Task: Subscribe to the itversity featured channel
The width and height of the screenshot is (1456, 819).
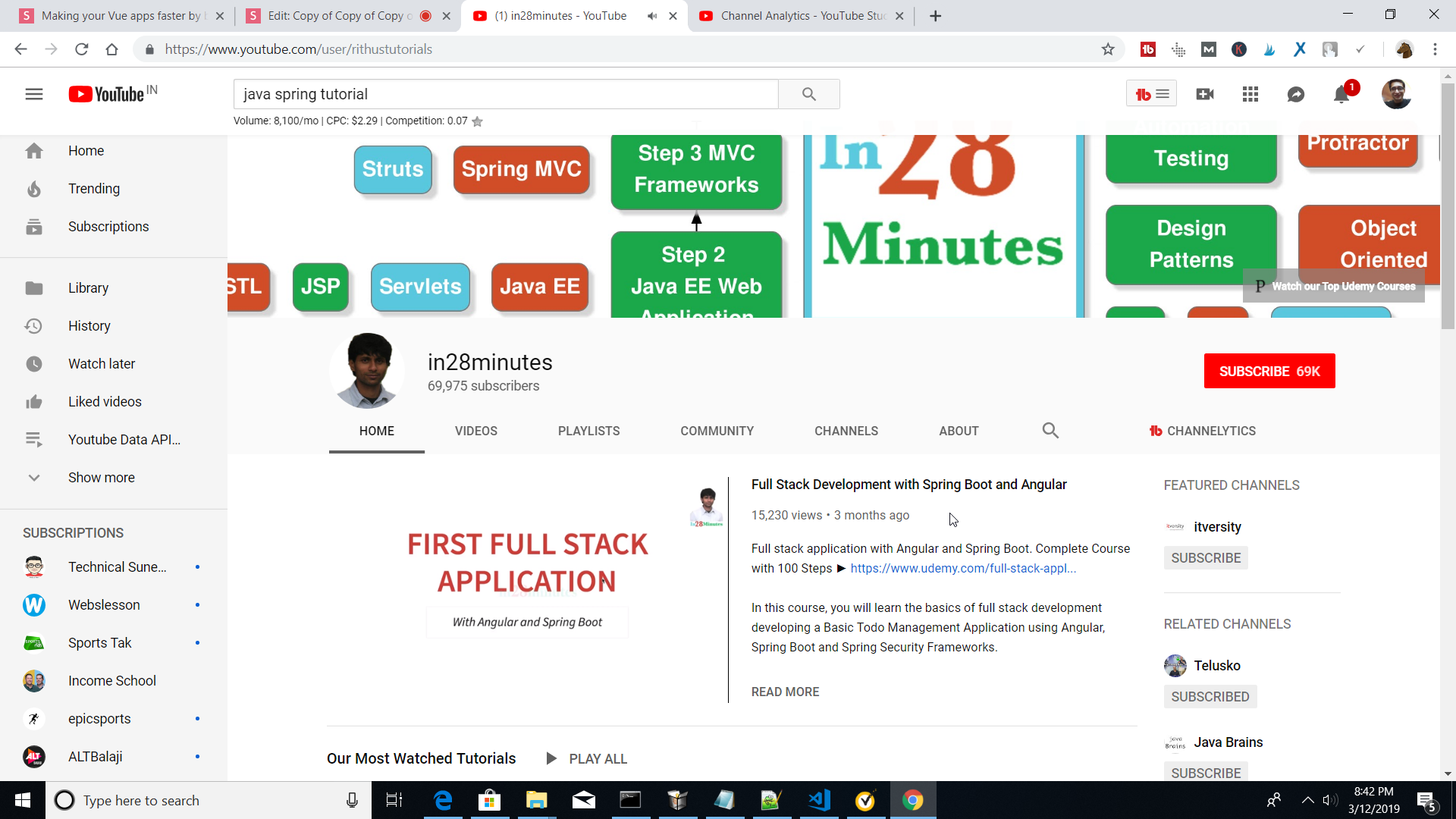Action: click(x=1205, y=557)
